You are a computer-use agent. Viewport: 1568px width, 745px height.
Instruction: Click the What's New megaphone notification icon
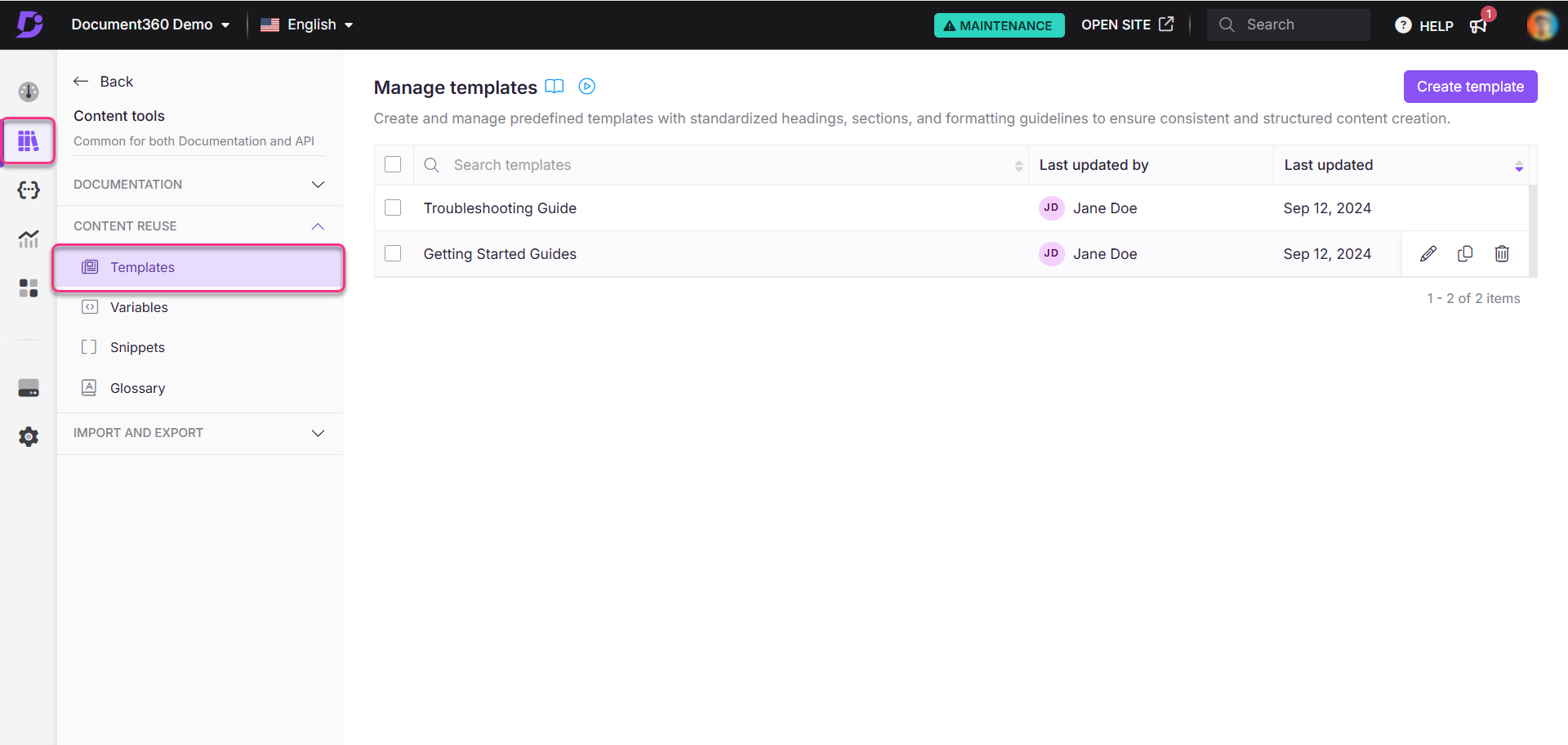click(1478, 25)
